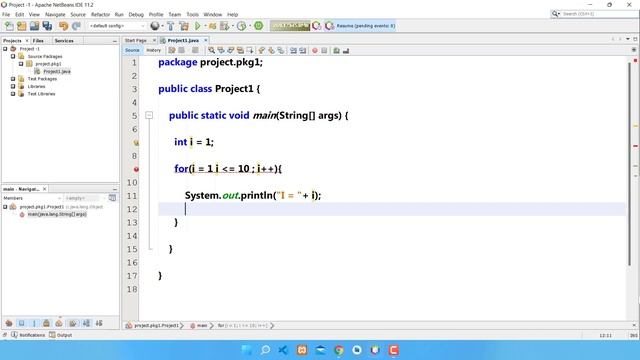The image size is (640, 360).
Task: Toggle Fully Qualified Names navigator filter
Action: click(73, 323)
